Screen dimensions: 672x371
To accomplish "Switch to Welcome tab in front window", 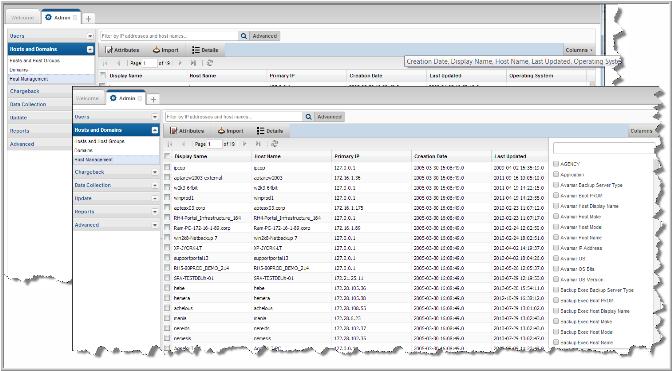I will click(x=87, y=99).
